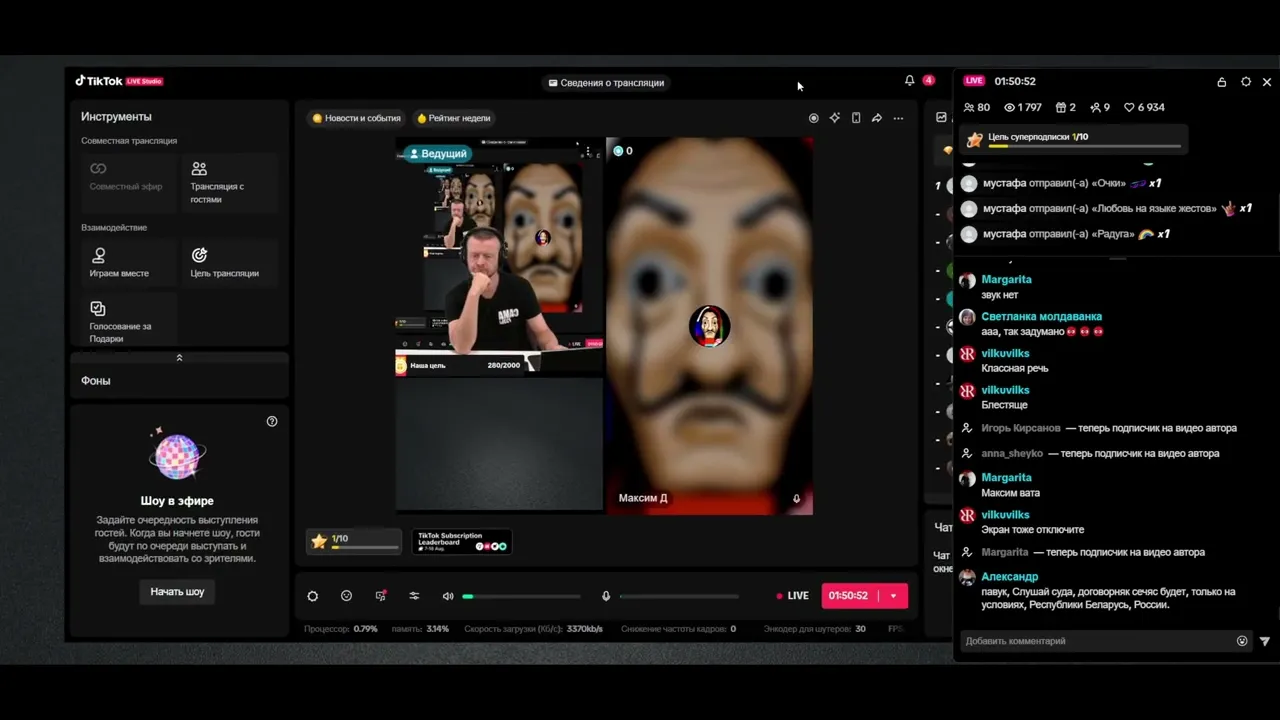The width and height of the screenshot is (1280, 720).
Task: Click the viewers count 80 icon
Action: click(976, 107)
